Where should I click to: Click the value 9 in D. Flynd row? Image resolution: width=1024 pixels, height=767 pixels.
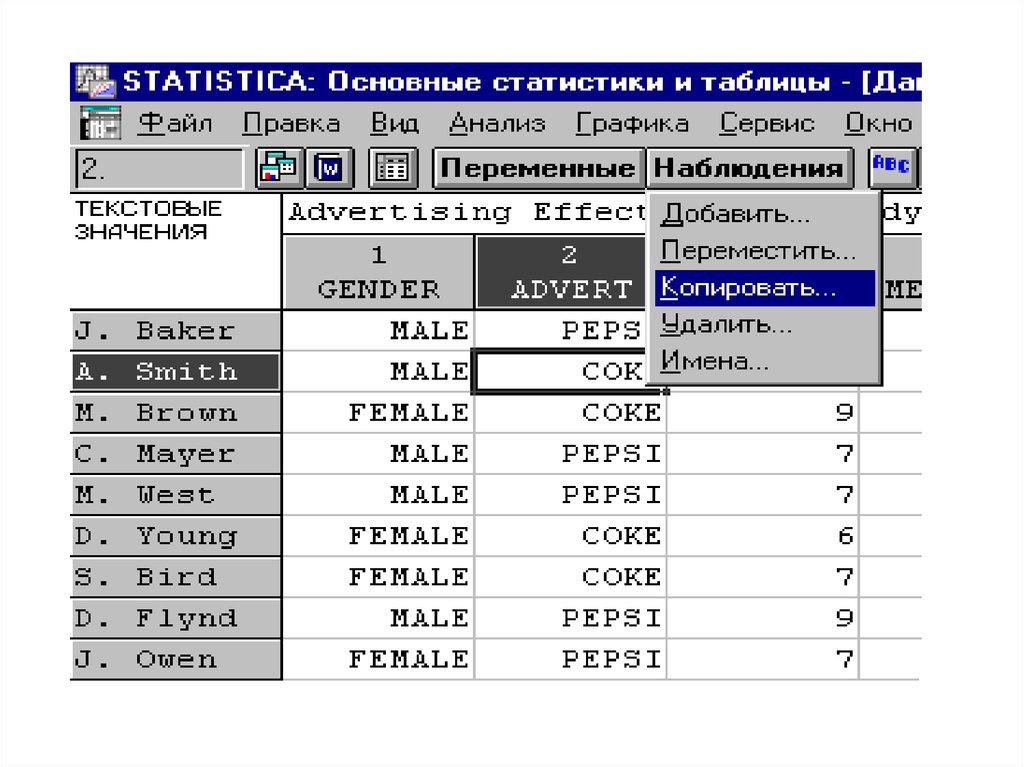click(x=763, y=619)
